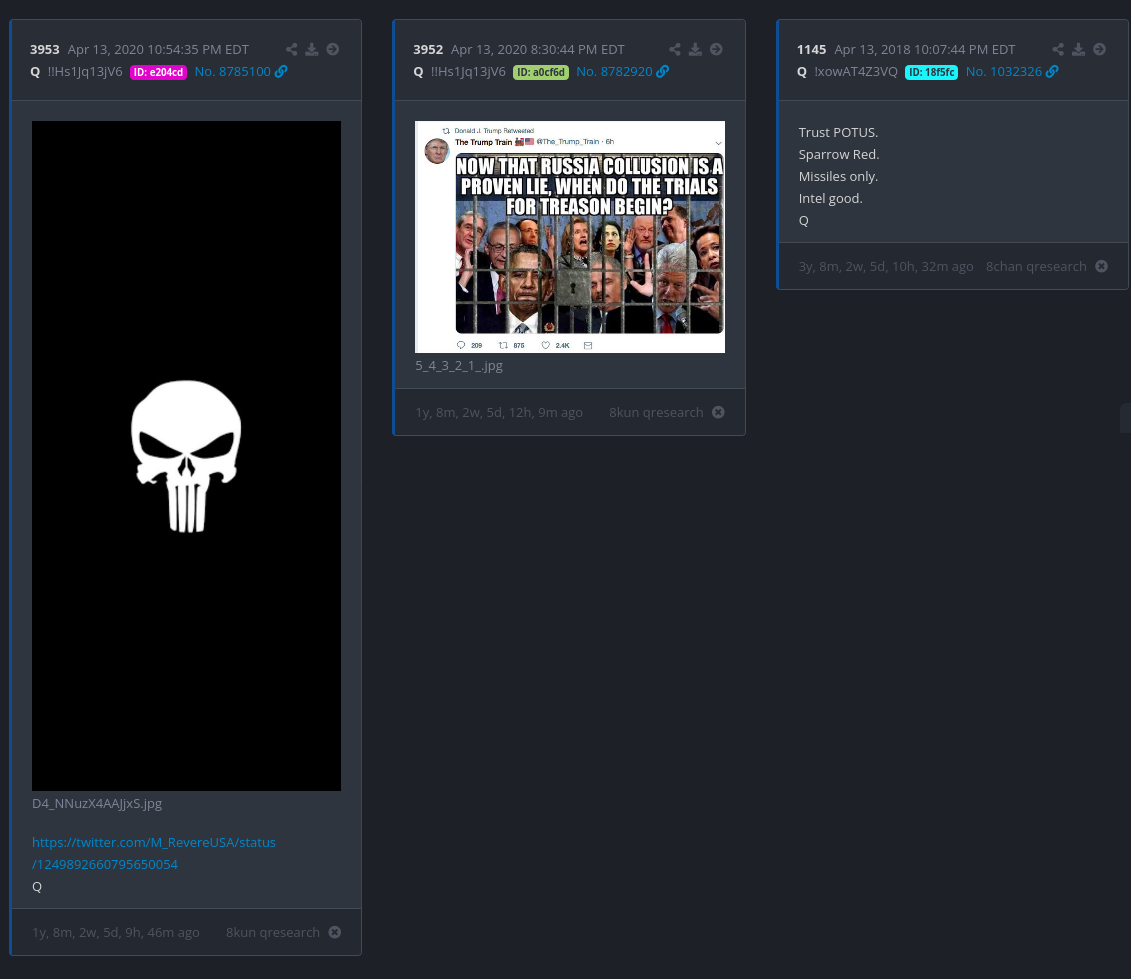Click the 8kun qresearch label on post 3952
This screenshot has height=979, width=1131.
point(656,412)
